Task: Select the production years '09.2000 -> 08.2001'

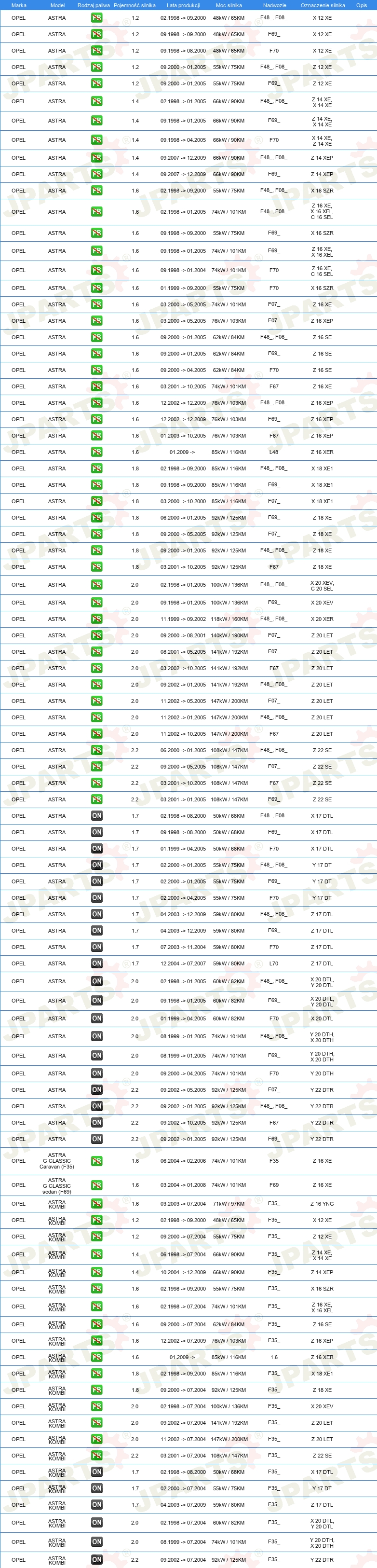Action: click(x=183, y=635)
